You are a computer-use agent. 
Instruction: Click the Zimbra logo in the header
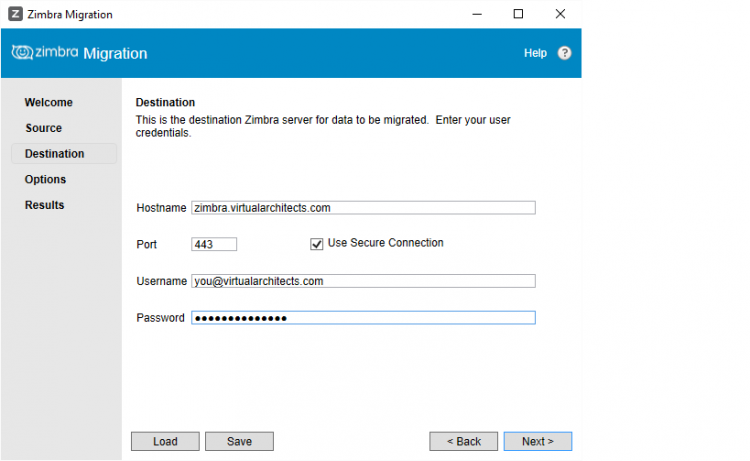45,53
